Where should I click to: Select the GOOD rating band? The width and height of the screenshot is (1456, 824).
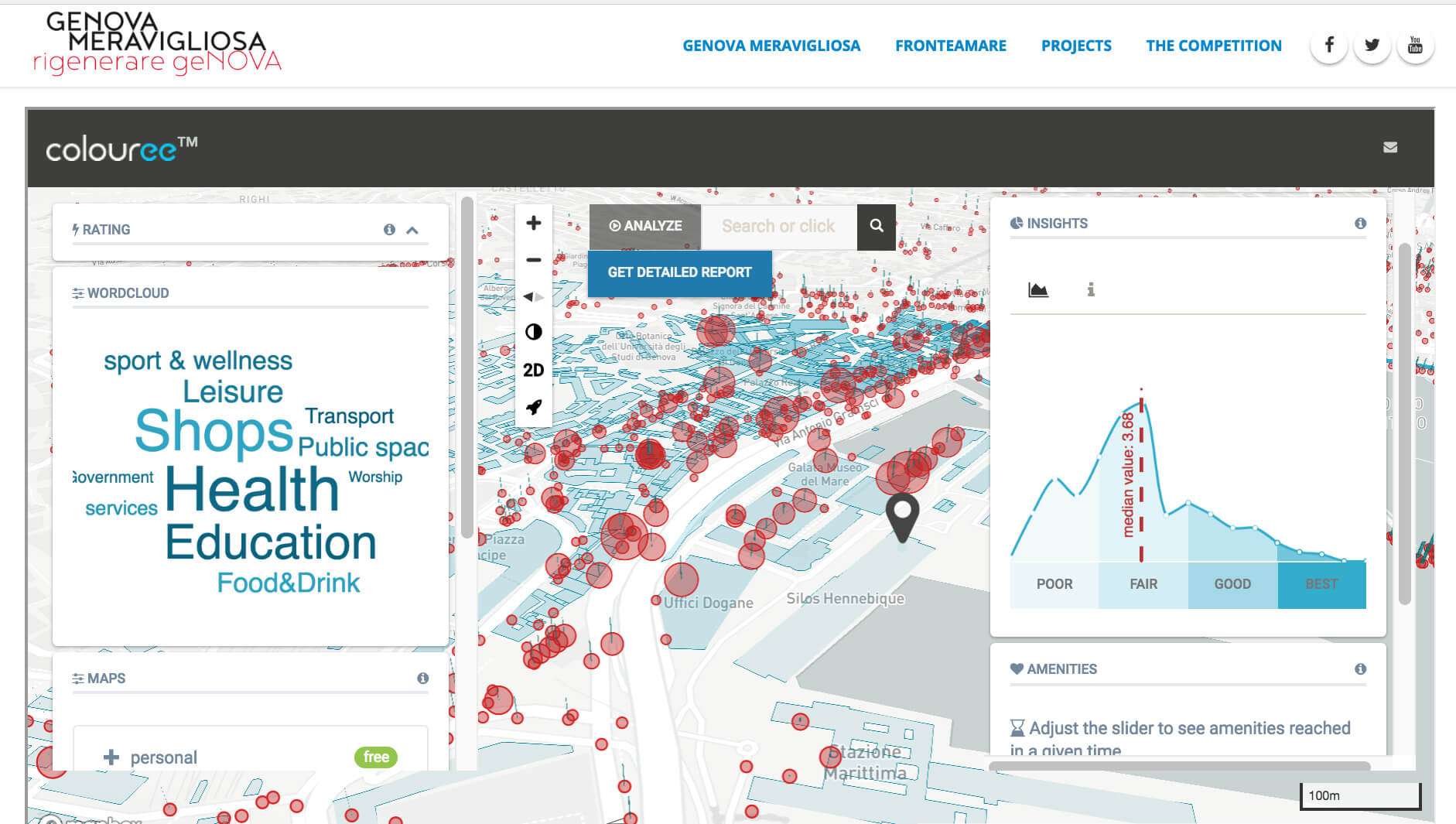coord(1232,584)
